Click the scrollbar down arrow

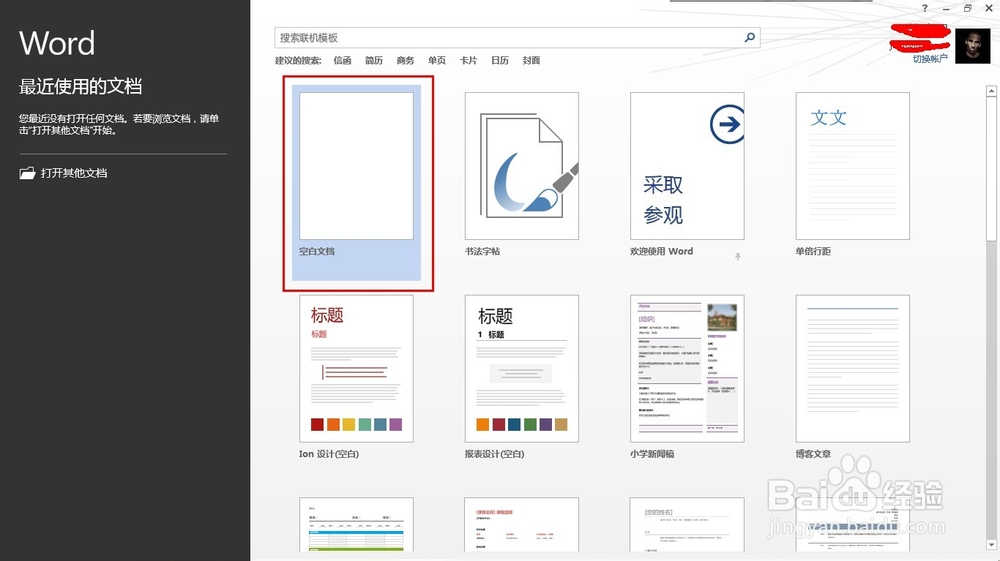point(991,545)
